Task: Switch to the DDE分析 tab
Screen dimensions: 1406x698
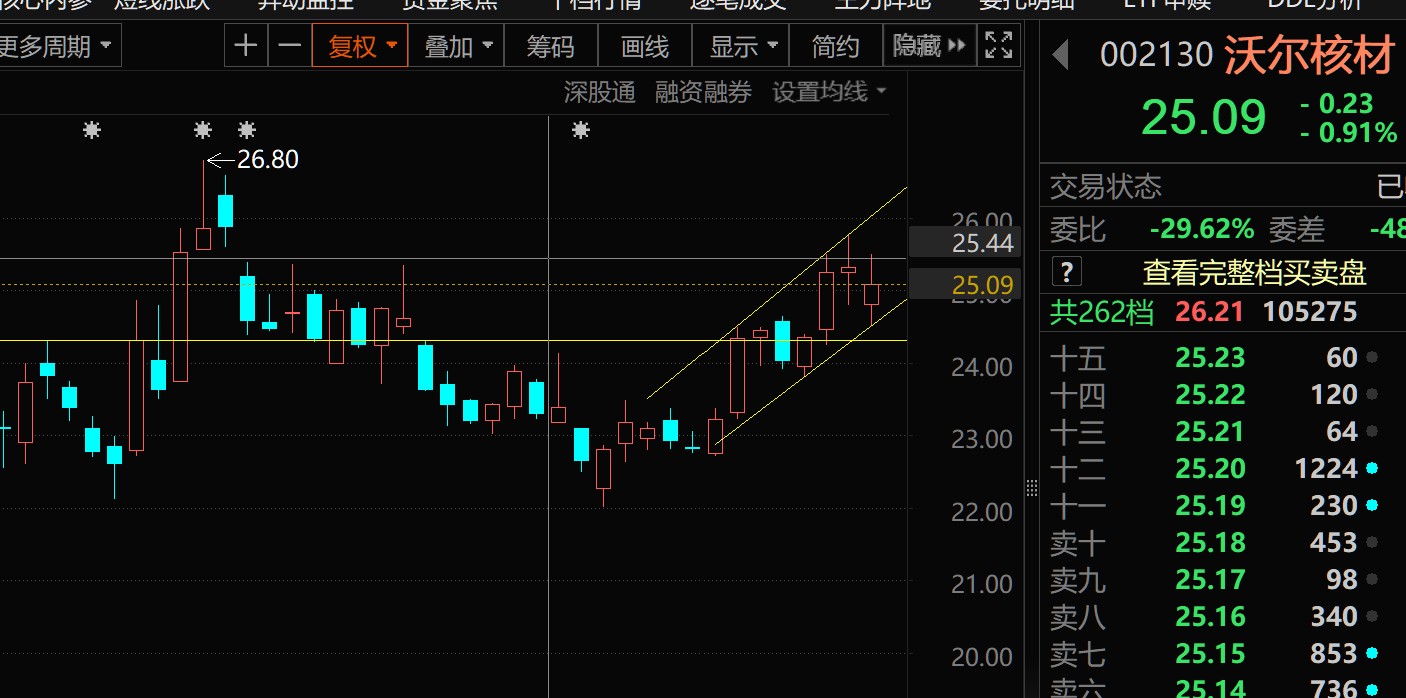Action: (1315, 5)
